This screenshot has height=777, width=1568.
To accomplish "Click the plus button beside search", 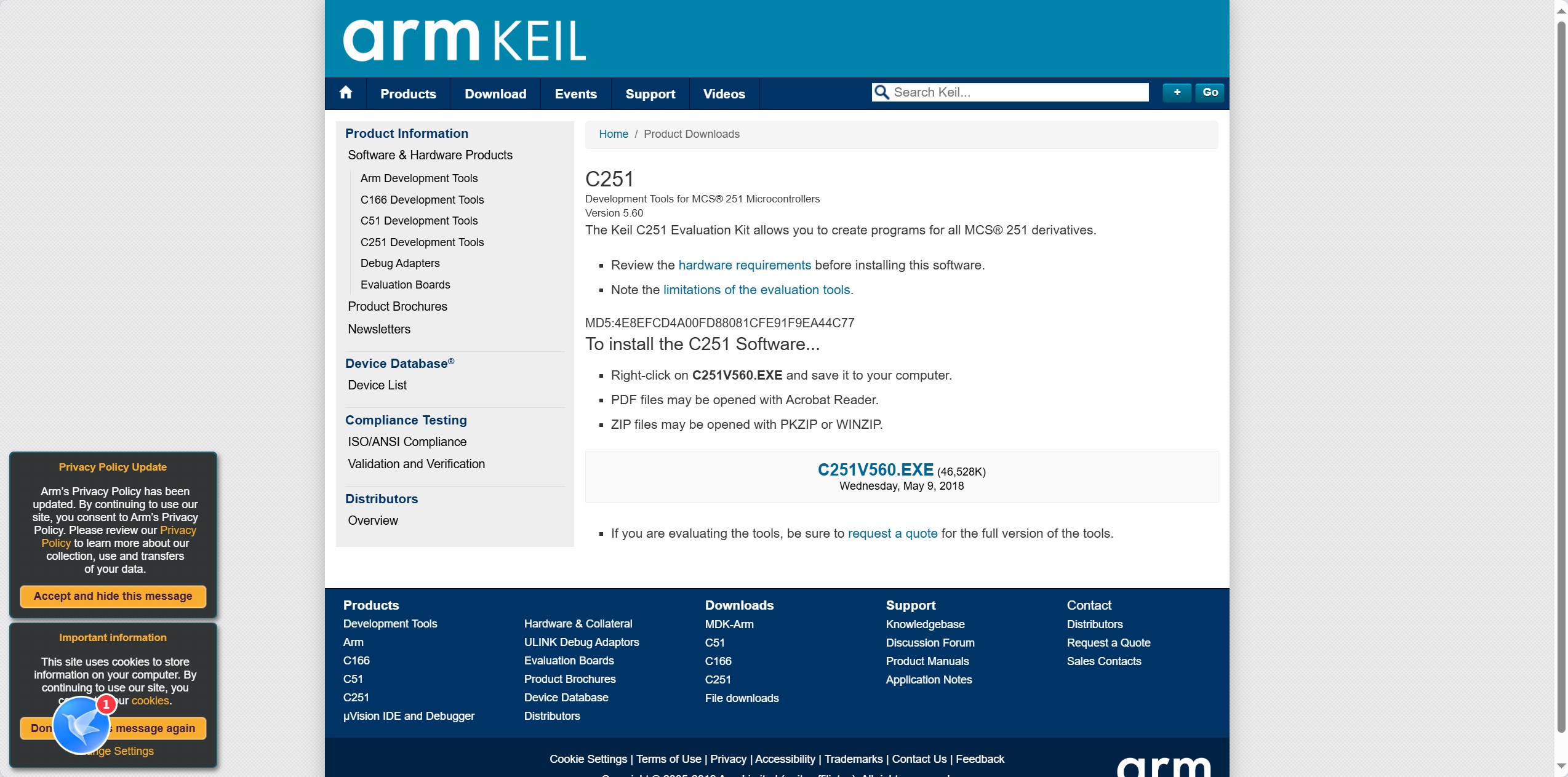I will [x=1177, y=92].
